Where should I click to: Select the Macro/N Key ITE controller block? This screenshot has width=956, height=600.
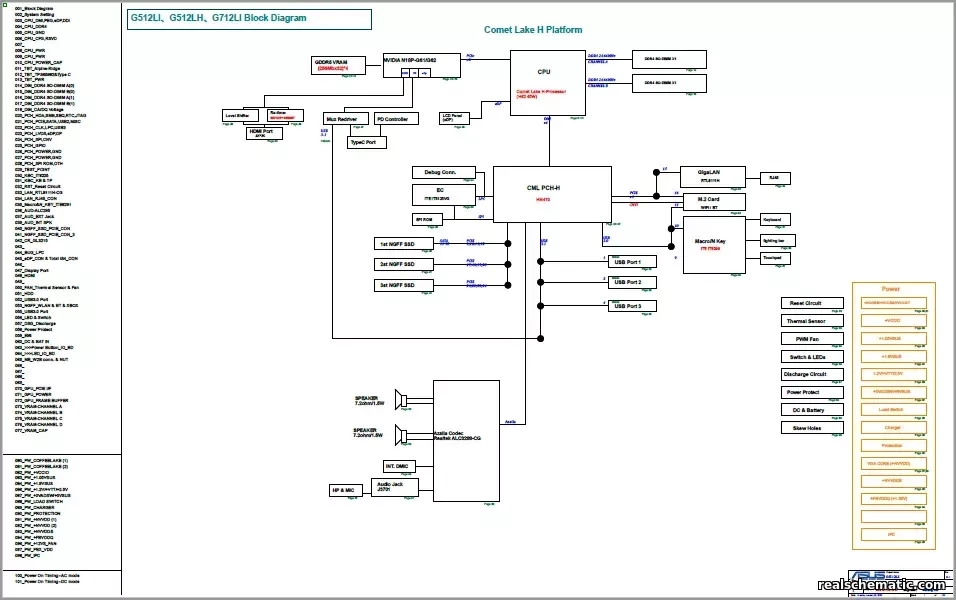(713, 245)
